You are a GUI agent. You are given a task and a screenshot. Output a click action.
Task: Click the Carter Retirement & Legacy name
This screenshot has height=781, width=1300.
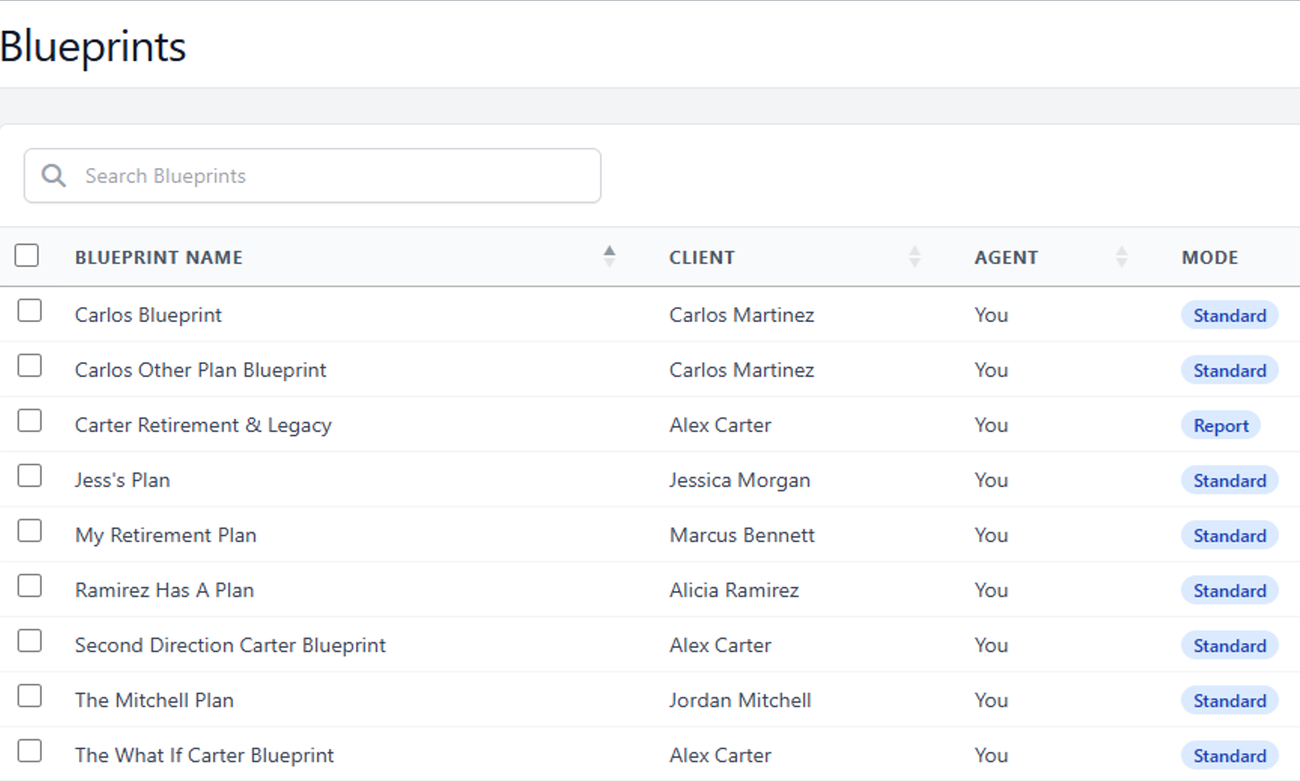203,425
